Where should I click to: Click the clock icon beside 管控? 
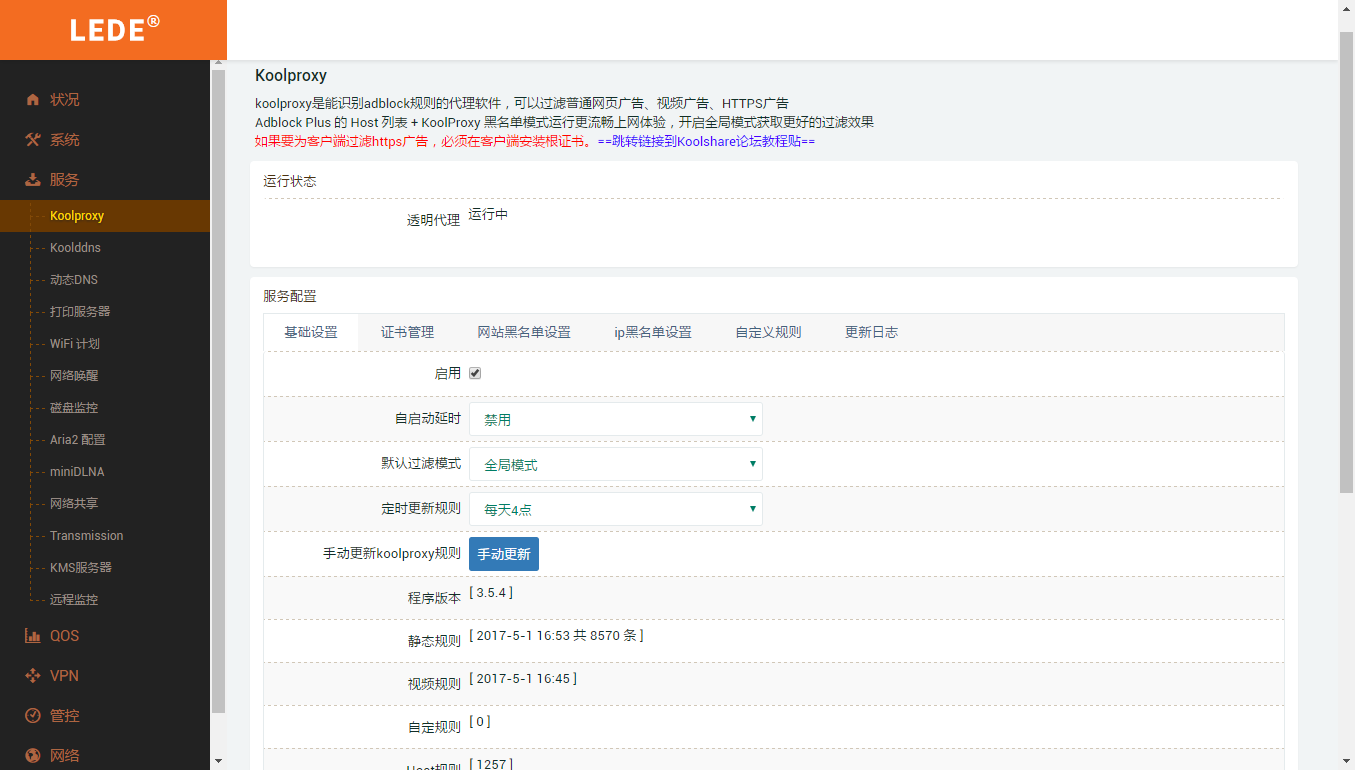(x=33, y=716)
